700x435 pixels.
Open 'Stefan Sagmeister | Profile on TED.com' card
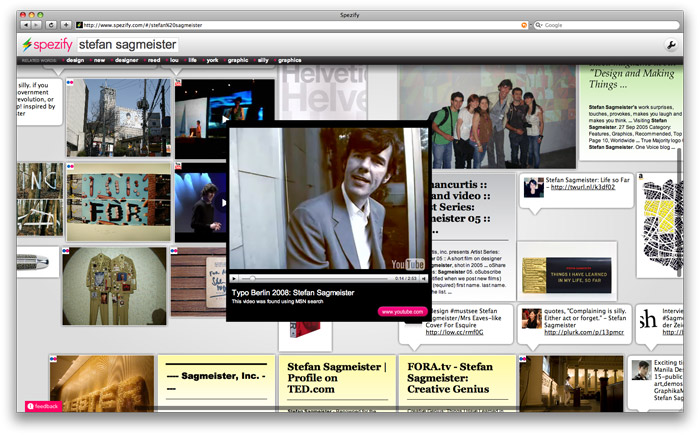pyautogui.click(x=338, y=383)
